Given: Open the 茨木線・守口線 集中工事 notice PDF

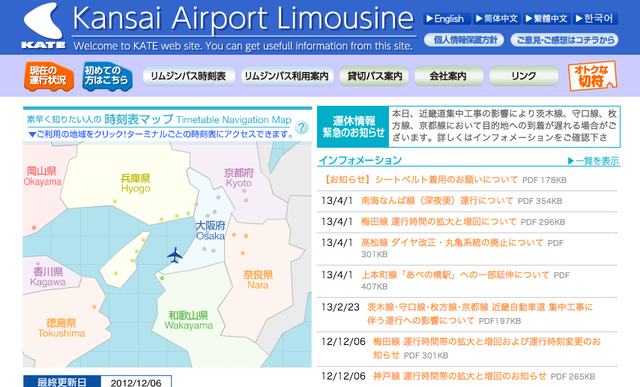Looking at the screenshot, I should coord(480,314).
